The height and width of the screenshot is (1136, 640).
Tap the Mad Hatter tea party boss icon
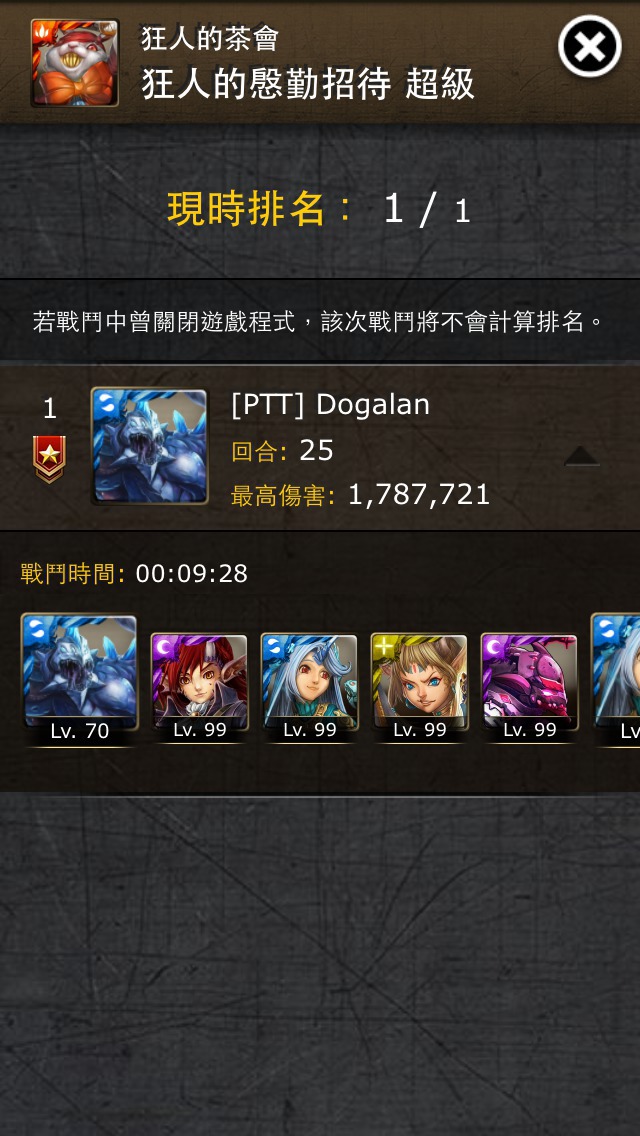pos(75,63)
